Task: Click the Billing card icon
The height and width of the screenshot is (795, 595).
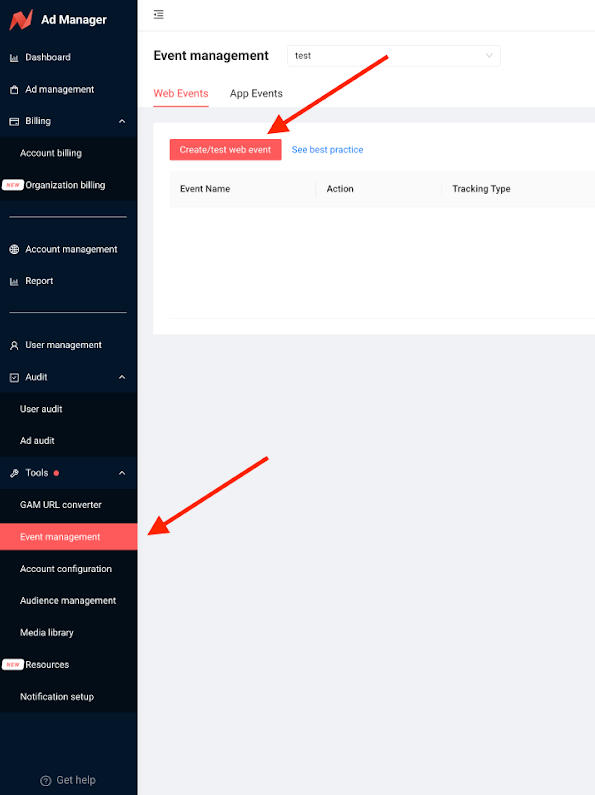Action: coord(14,121)
